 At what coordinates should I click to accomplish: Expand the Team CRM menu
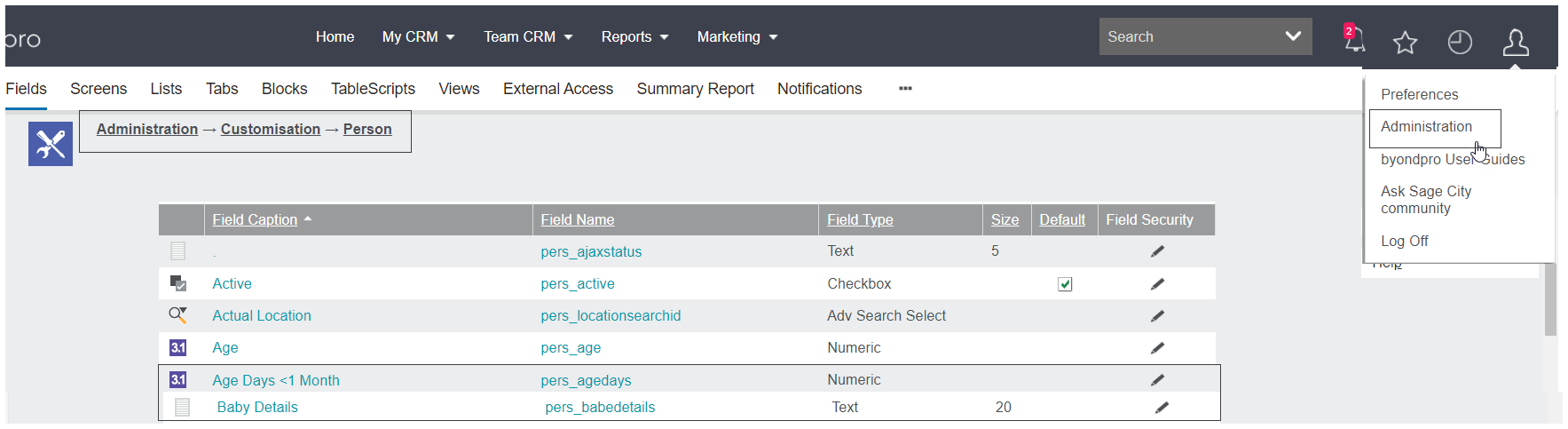pyautogui.click(x=528, y=37)
